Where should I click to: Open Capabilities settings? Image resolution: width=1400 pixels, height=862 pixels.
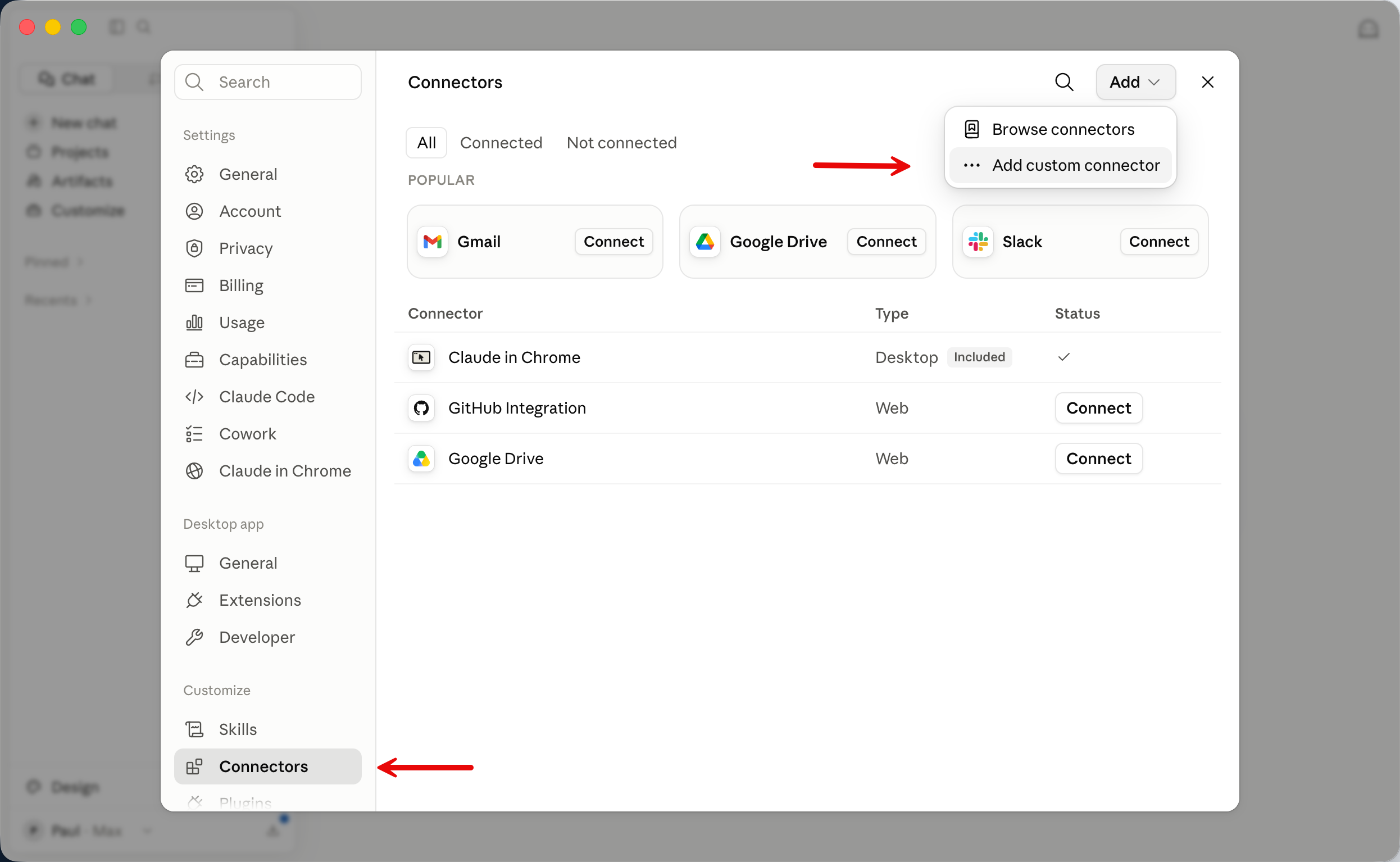pos(268,360)
